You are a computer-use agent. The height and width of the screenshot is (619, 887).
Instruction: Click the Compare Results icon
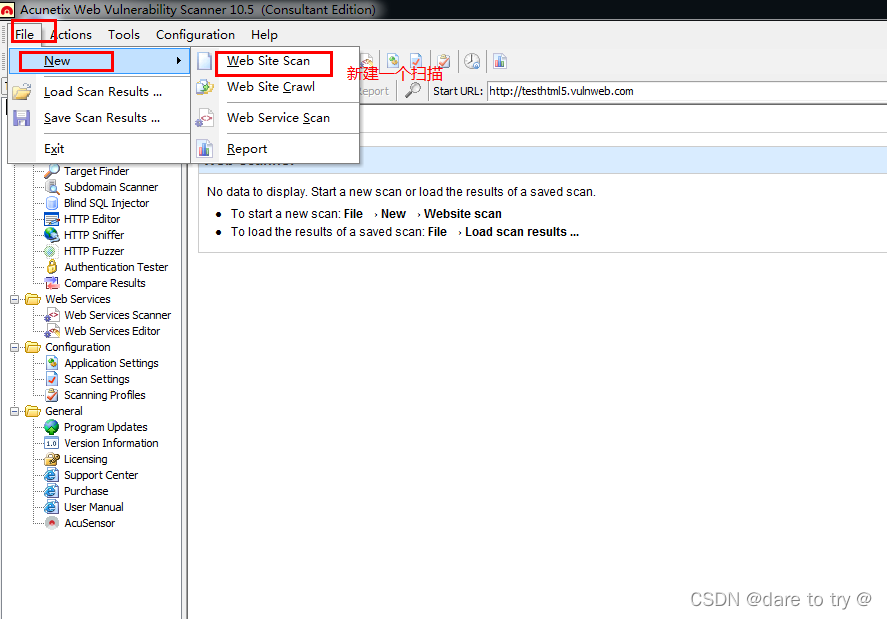52,283
